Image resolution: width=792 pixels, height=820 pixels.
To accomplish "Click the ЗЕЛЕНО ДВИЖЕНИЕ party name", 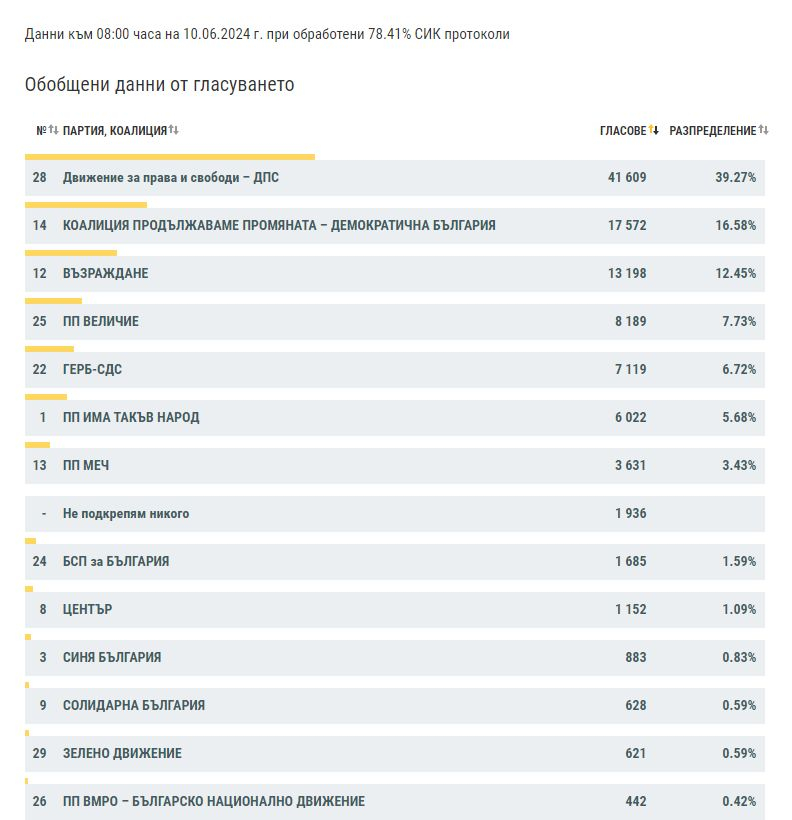I will click(122, 753).
